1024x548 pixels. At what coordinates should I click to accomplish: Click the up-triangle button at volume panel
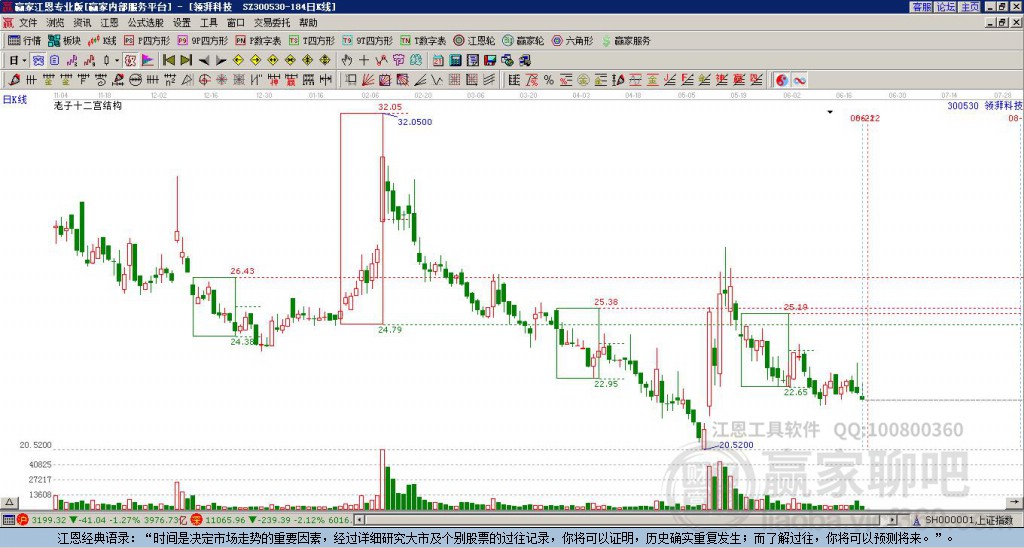pos(9,502)
